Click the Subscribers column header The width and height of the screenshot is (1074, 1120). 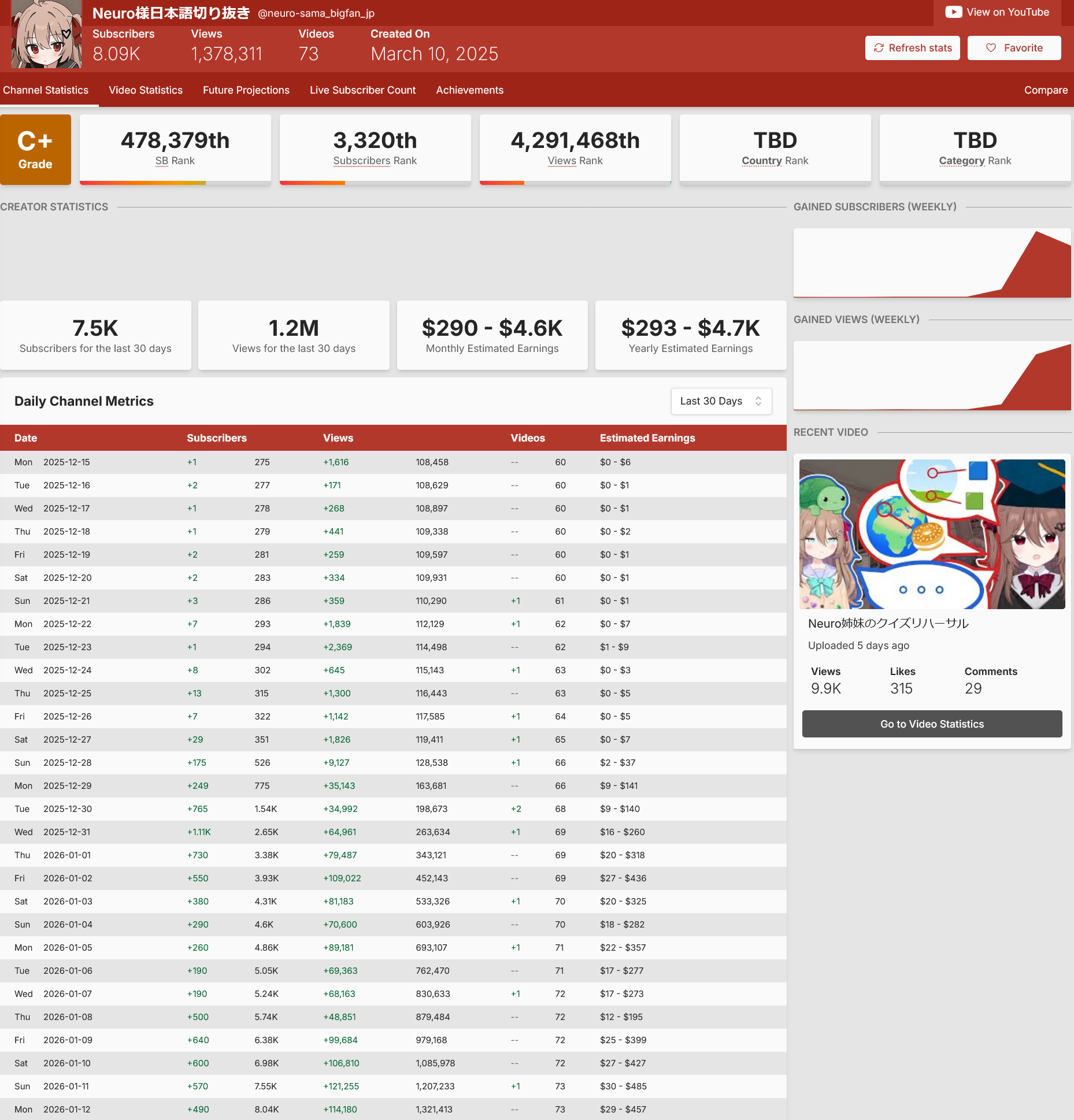217,438
